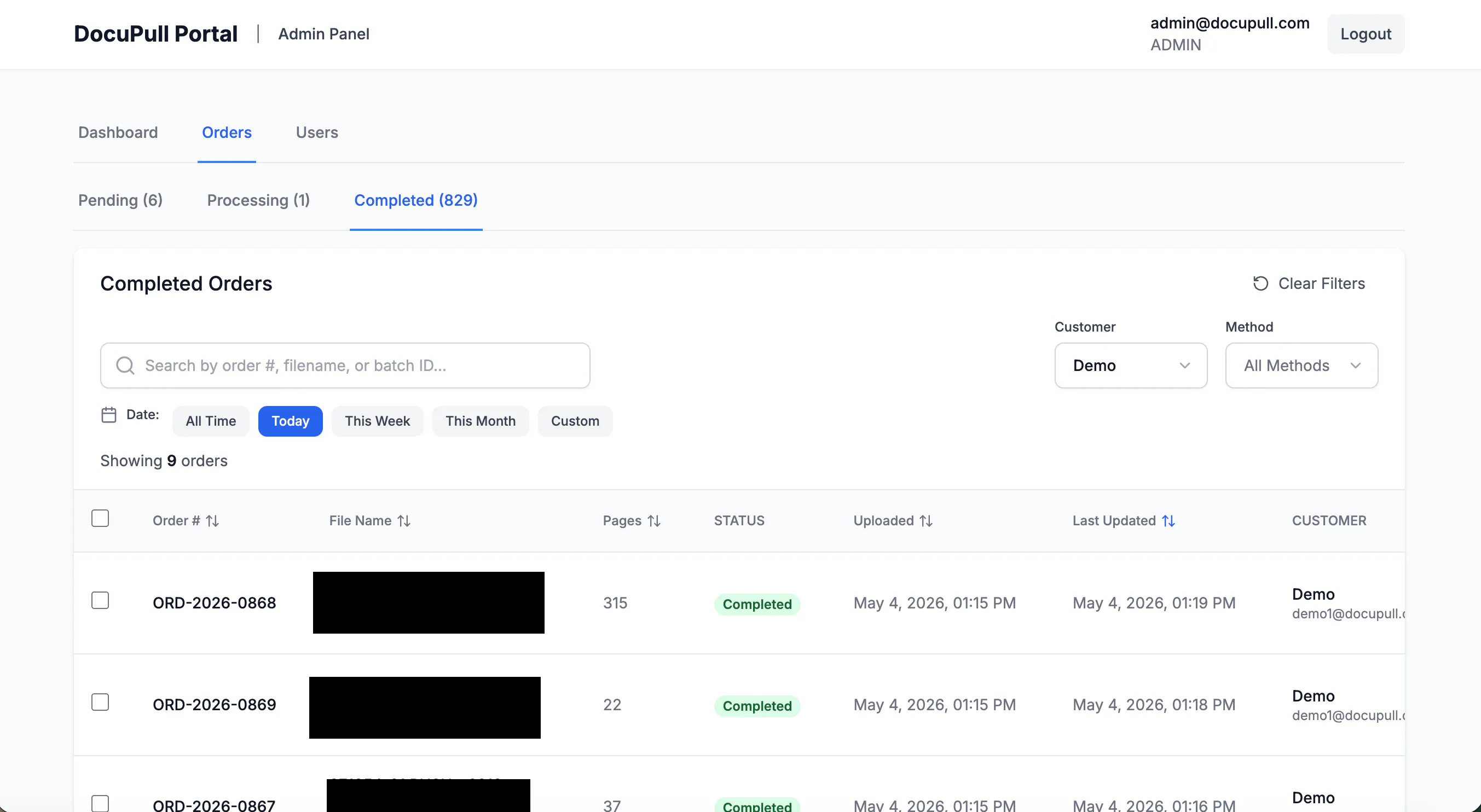This screenshot has height=812, width=1481.
Task: Click Demo customer in ORD-2026-0868 row
Action: coord(1313,594)
